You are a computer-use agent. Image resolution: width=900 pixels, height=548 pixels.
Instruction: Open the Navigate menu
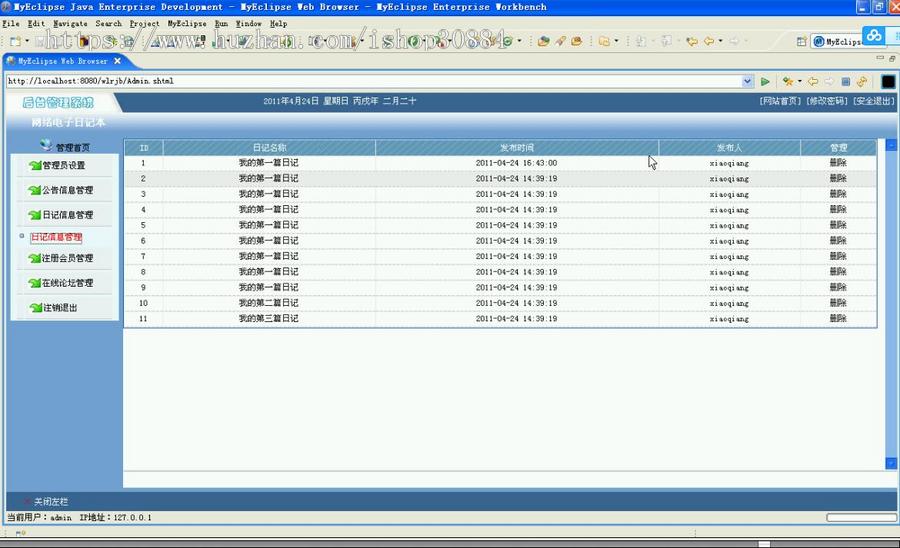tap(70, 24)
